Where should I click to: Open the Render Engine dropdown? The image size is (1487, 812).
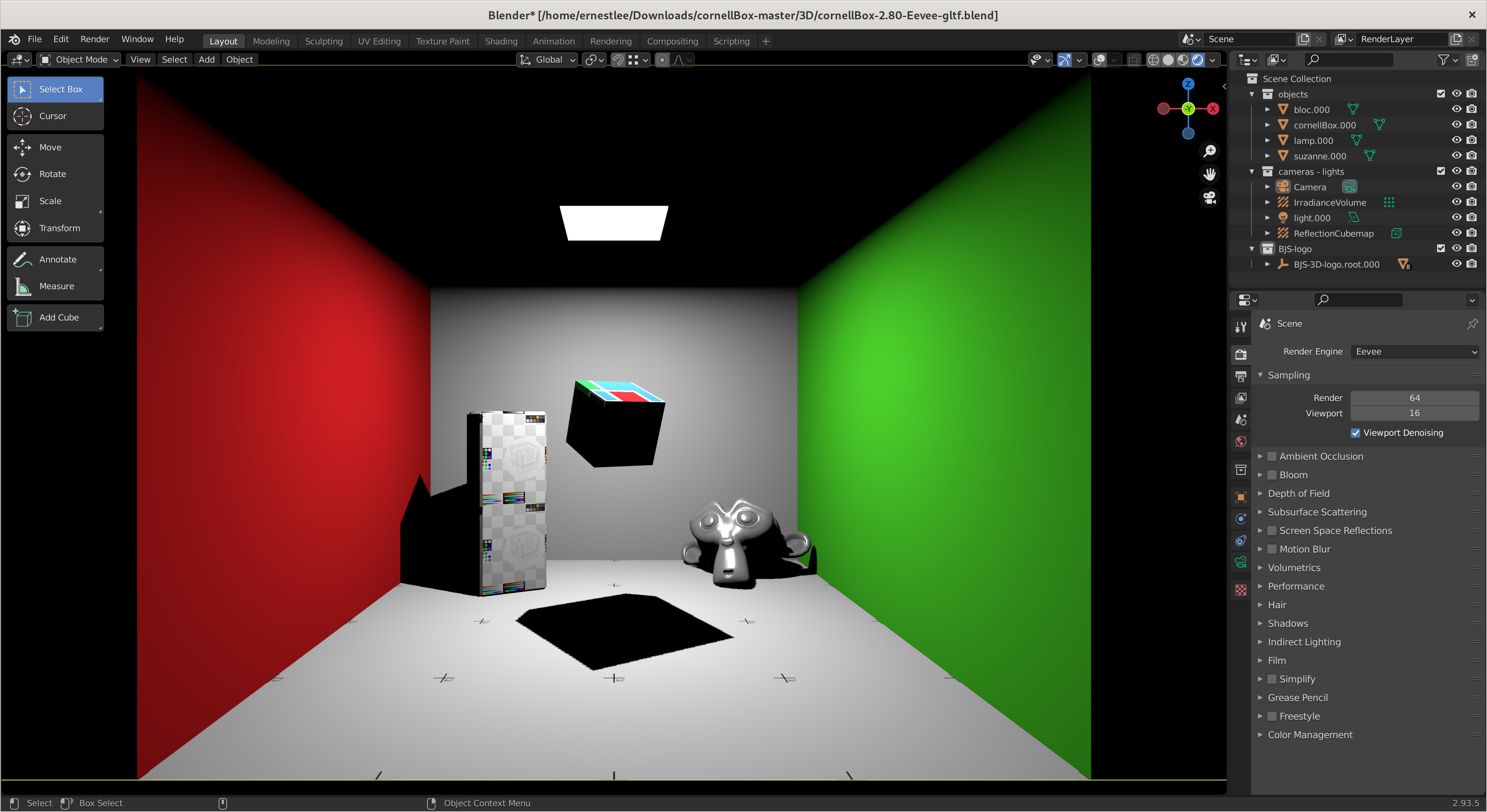point(1415,351)
